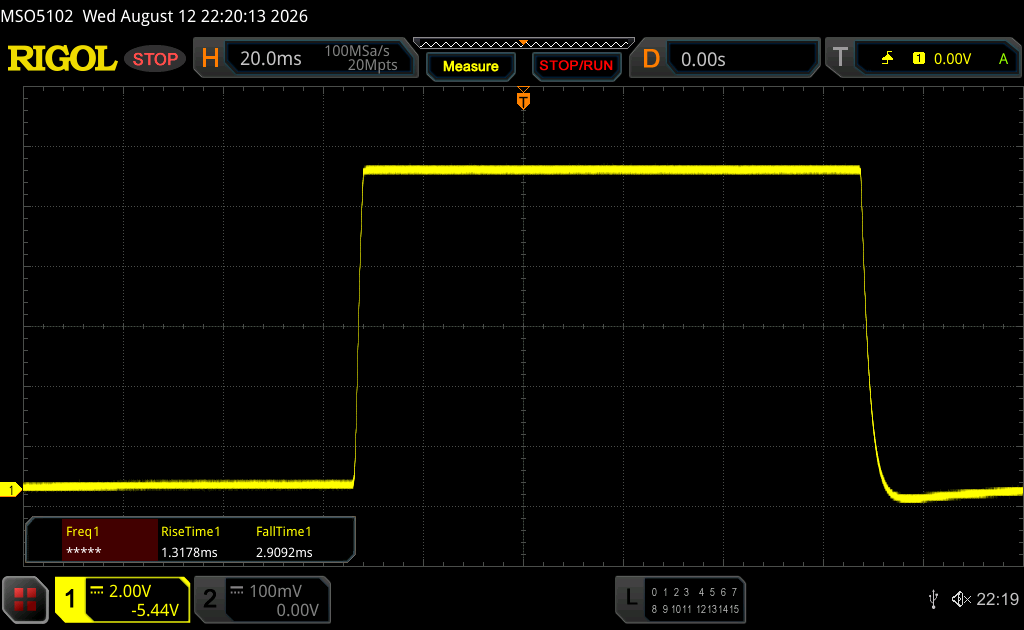
Task: Click the MSO5102 date and time header
Action: (154, 16)
